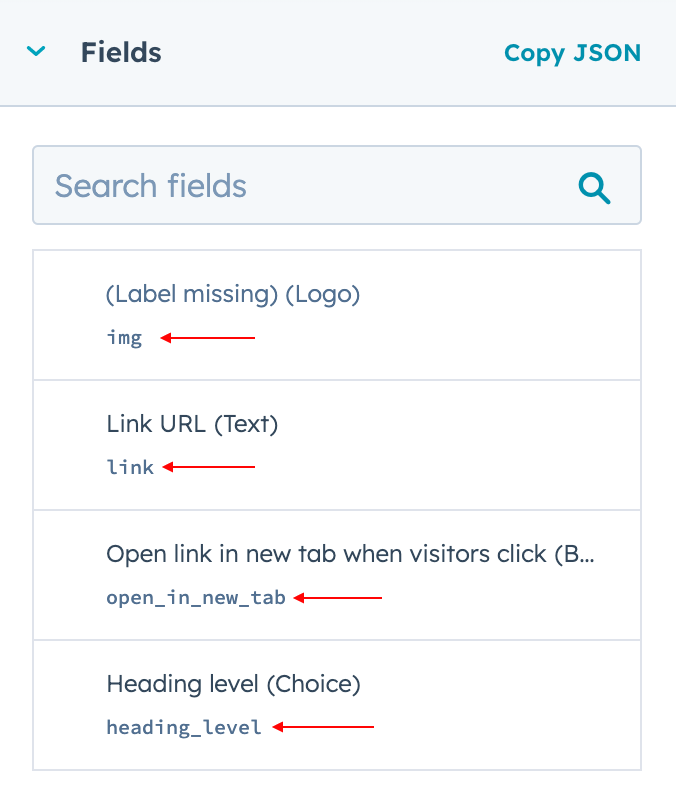Click the Link URL (Text) title
The height and width of the screenshot is (804, 676).
coord(191,424)
